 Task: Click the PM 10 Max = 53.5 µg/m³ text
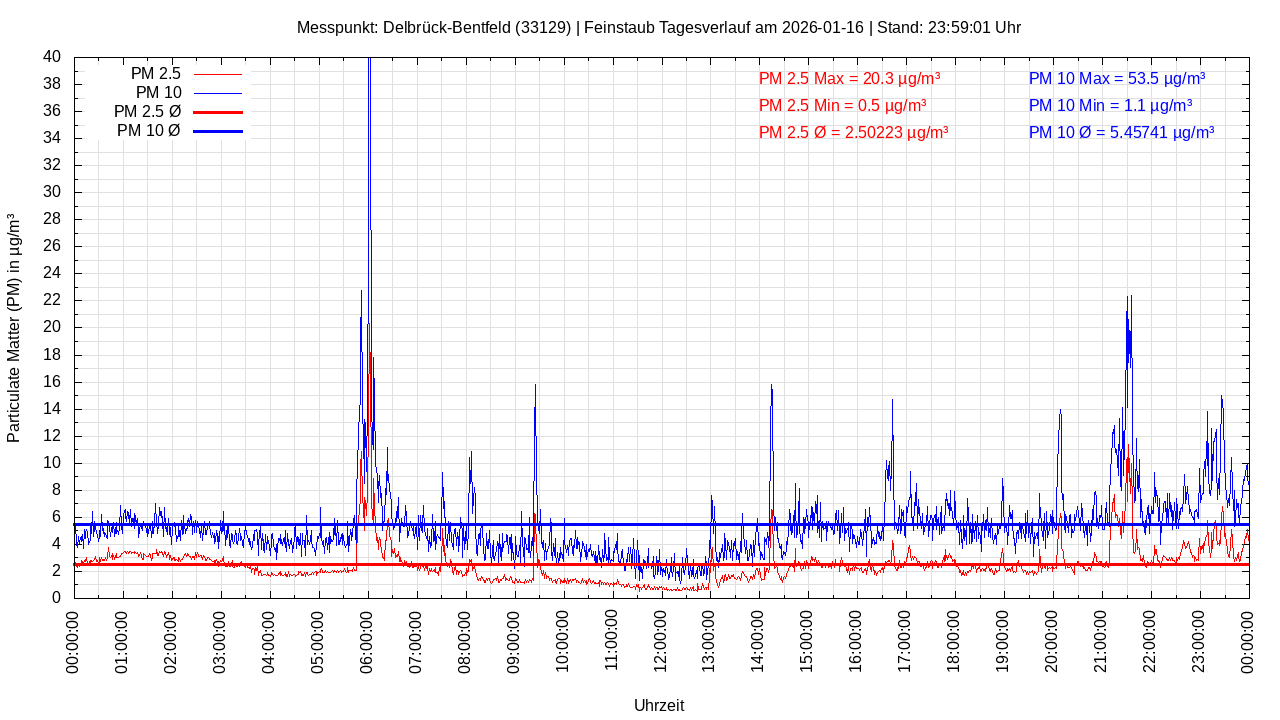[x=1116, y=78]
